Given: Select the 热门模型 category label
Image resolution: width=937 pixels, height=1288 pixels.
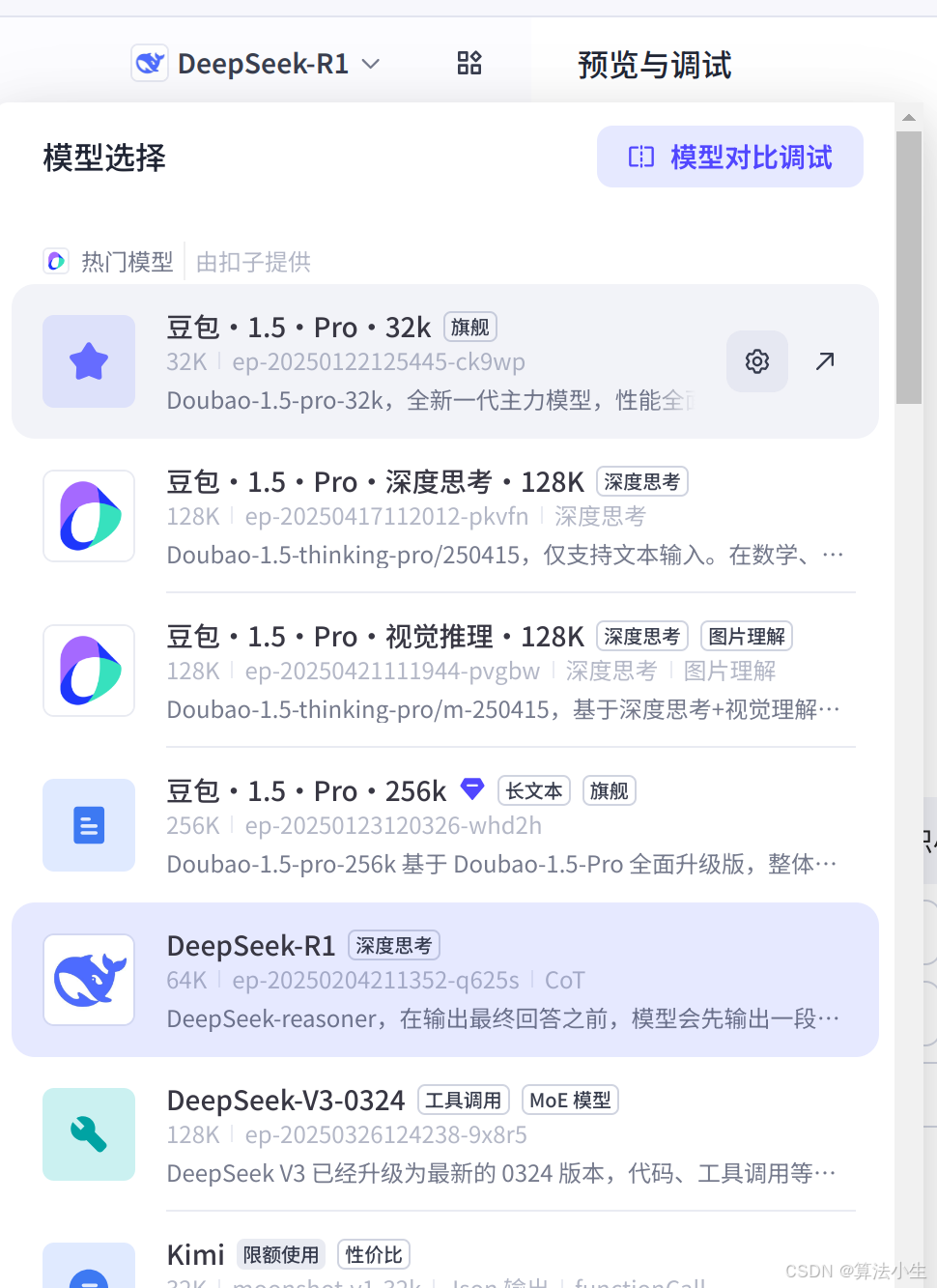Looking at the screenshot, I should point(128,262).
